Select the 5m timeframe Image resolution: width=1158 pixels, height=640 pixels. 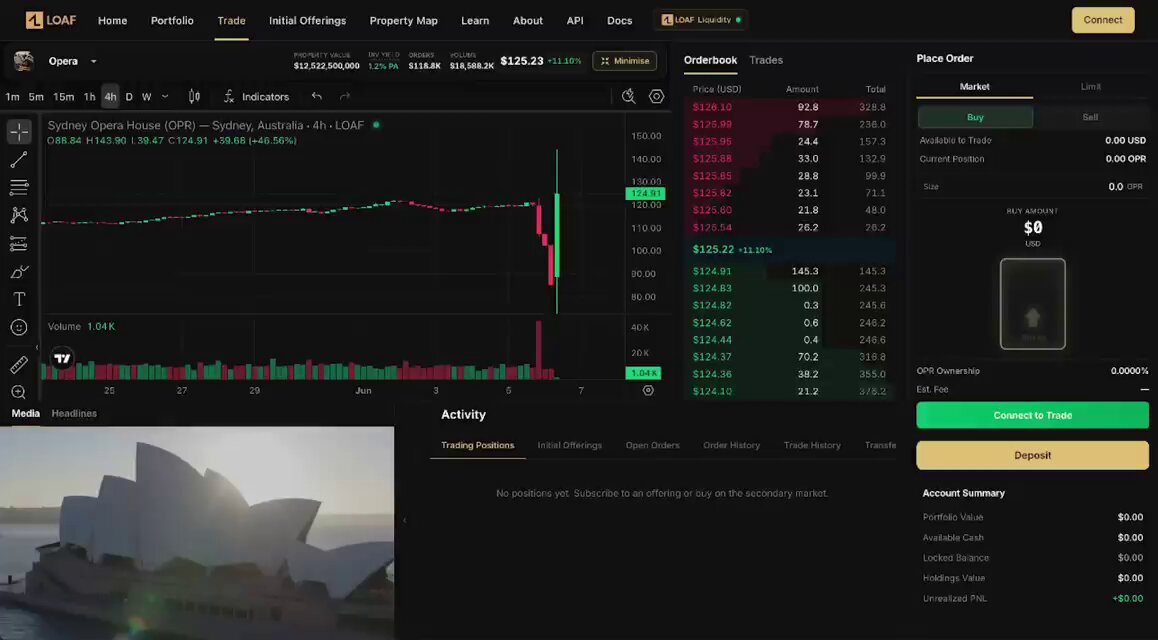click(x=36, y=97)
